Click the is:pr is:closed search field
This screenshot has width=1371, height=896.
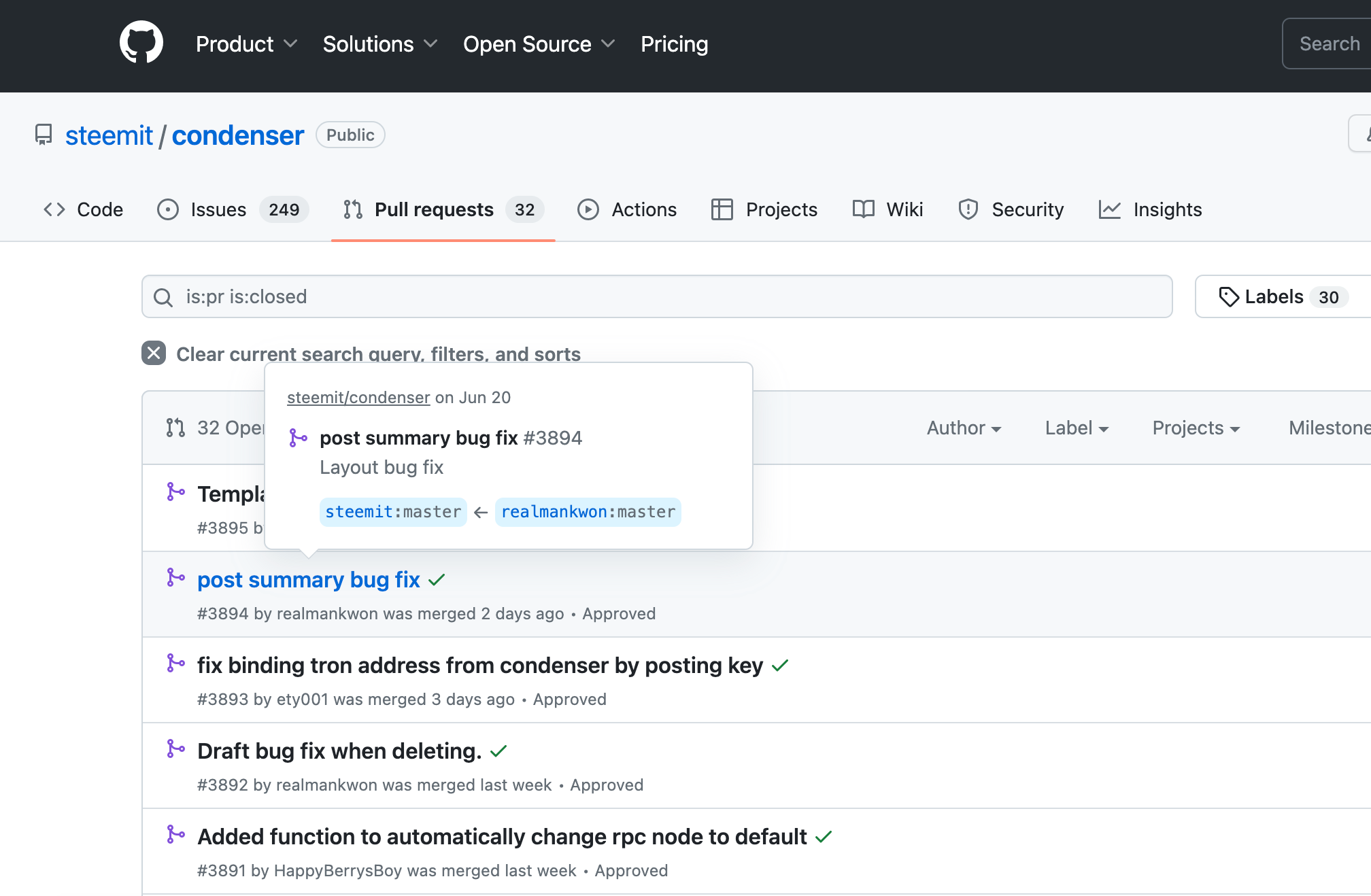coord(656,296)
